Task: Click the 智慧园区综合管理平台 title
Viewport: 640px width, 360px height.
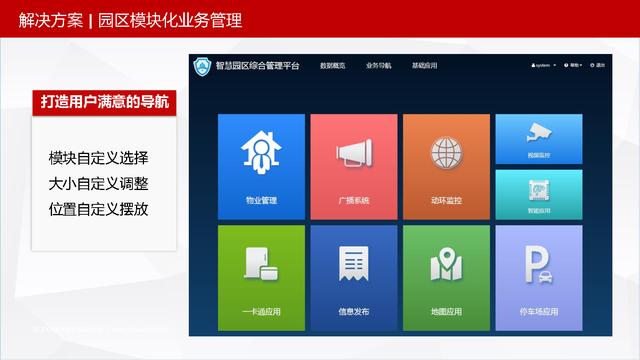Action: [258, 66]
